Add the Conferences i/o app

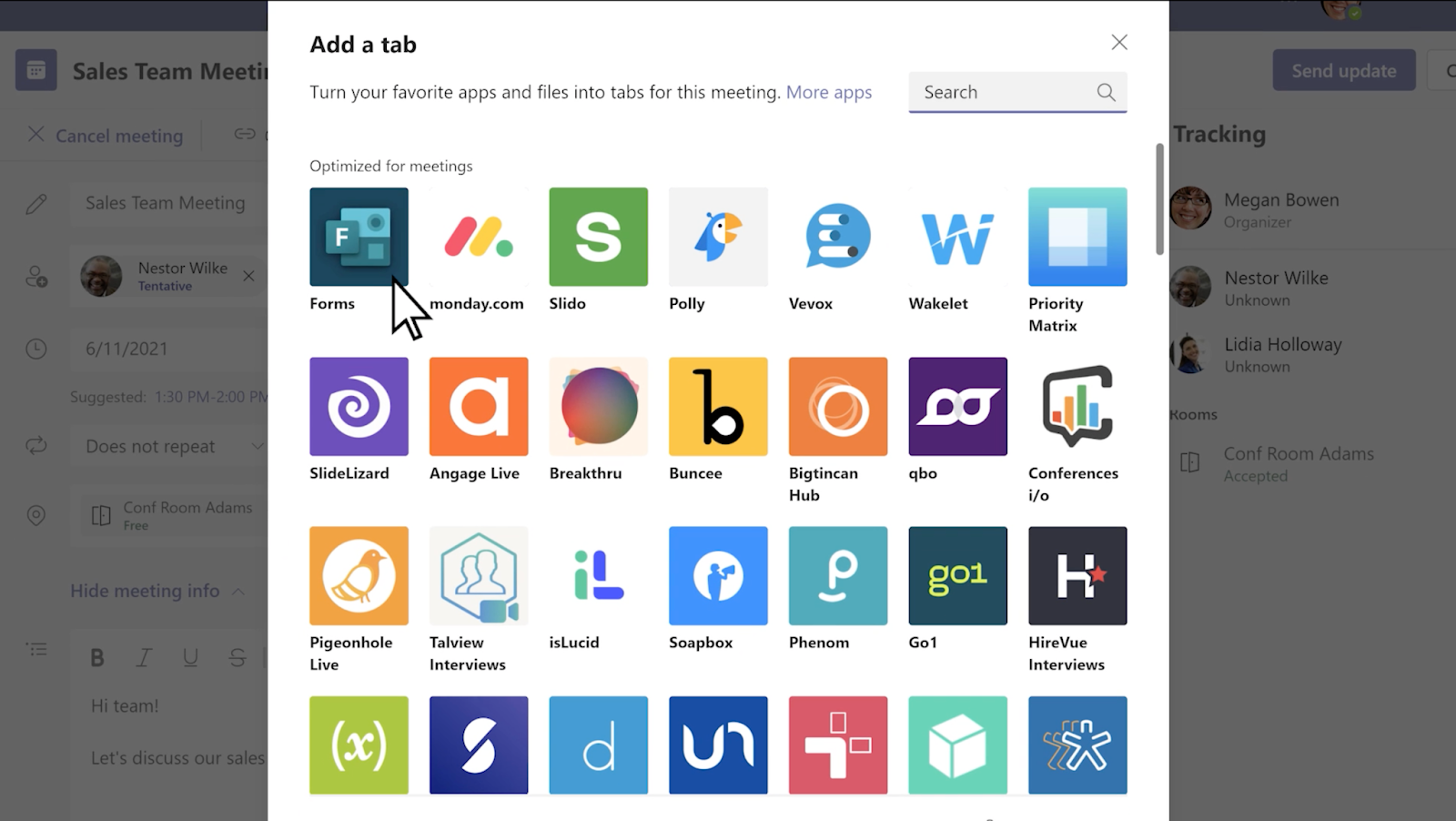[1077, 406]
